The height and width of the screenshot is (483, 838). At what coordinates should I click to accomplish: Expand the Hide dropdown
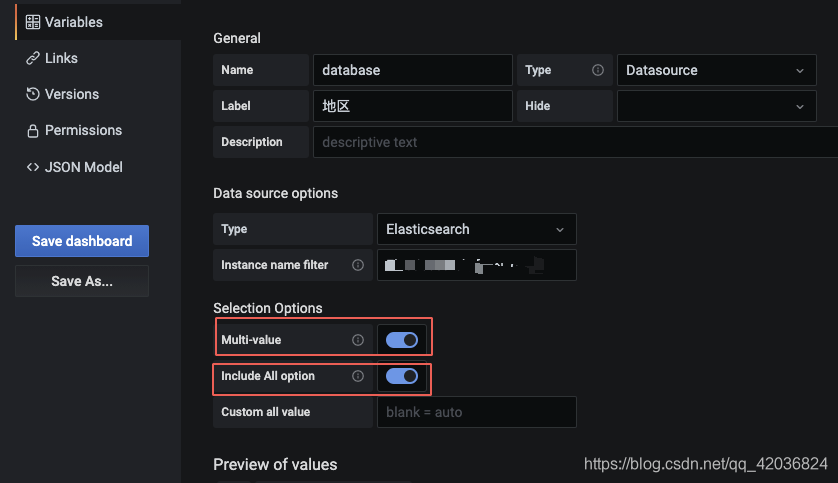click(716, 106)
